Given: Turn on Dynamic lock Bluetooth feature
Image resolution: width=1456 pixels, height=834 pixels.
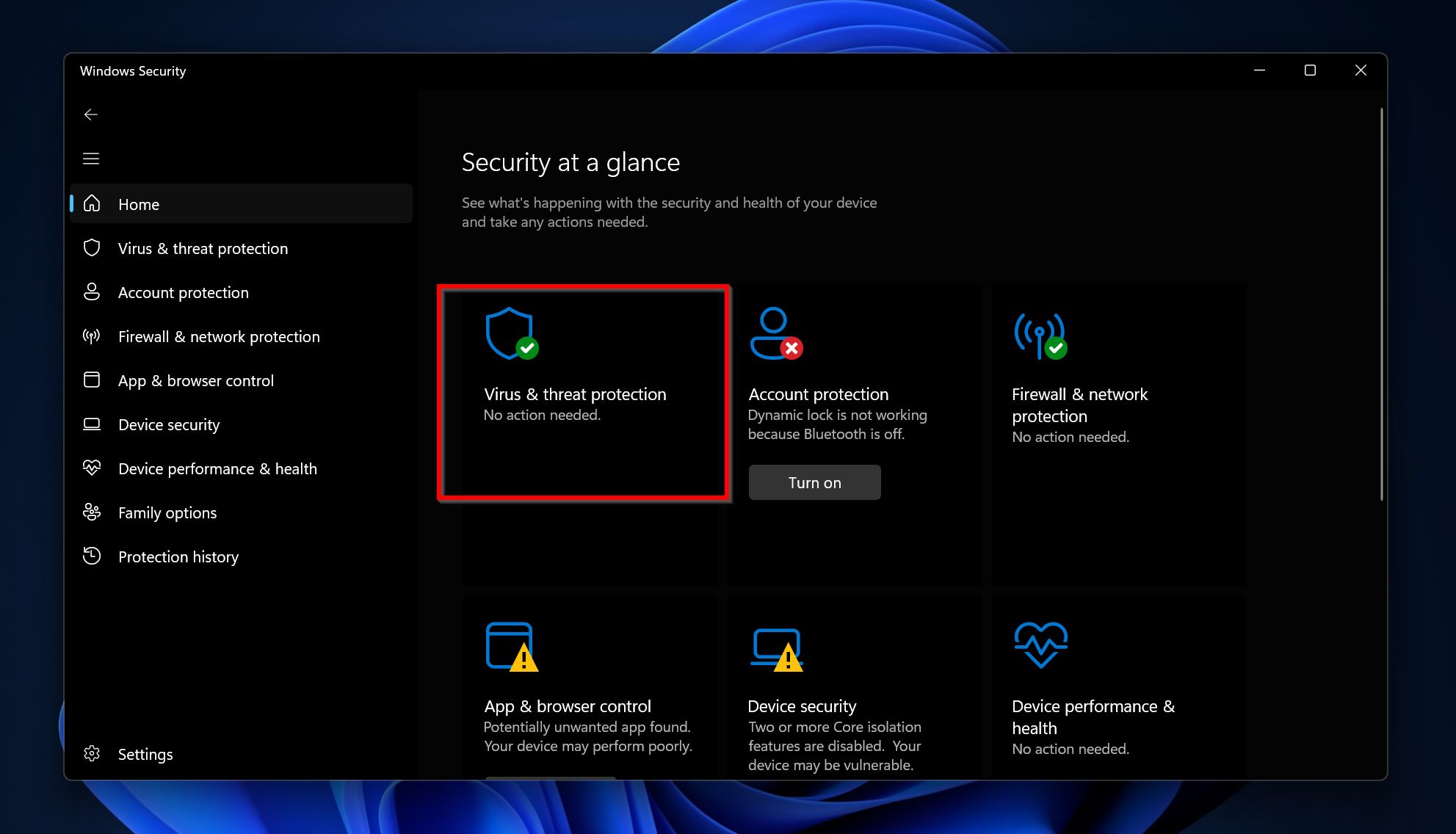Looking at the screenshot, I should pyautogui.click(x=814, y=482).
